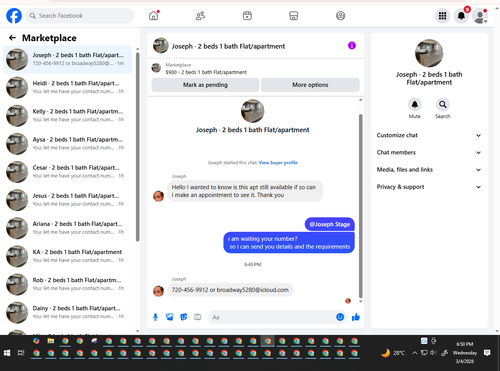This screenshot has height=371, width=500.
Task: Open Aysa's apartment conversation
Action: click(x=68, y=144)
